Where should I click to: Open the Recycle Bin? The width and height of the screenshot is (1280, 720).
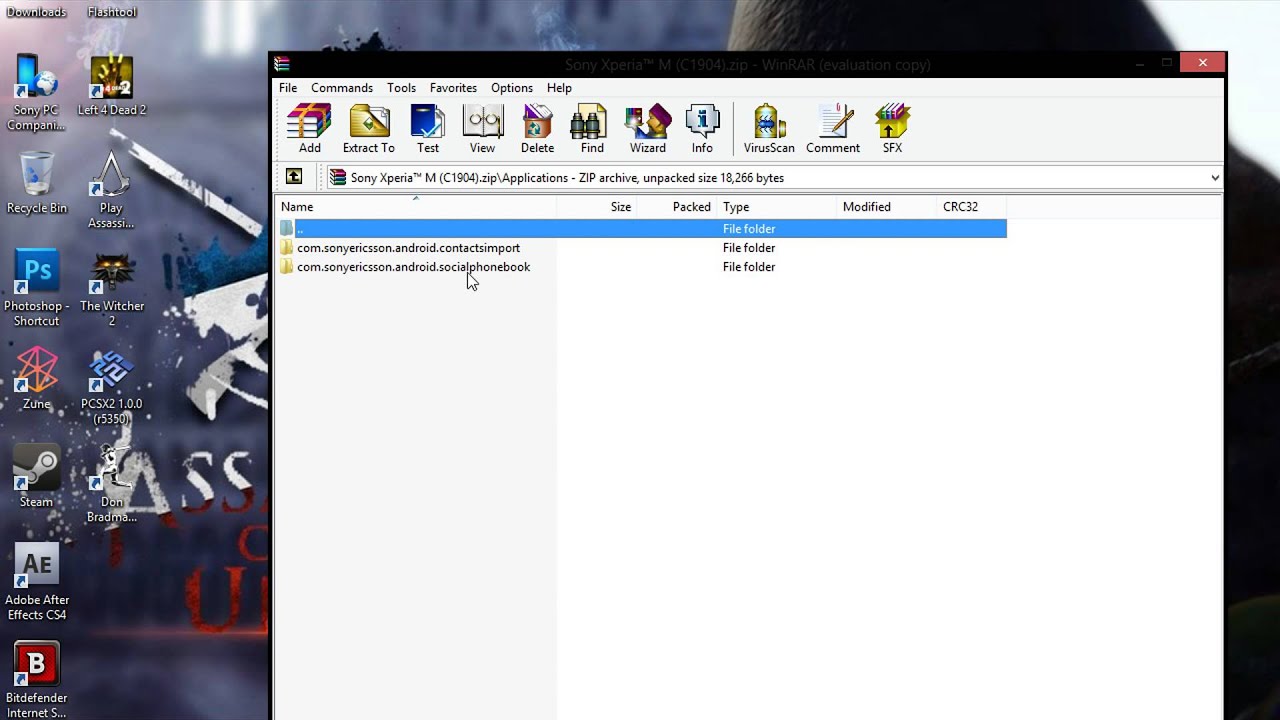(x=36, y=183)
